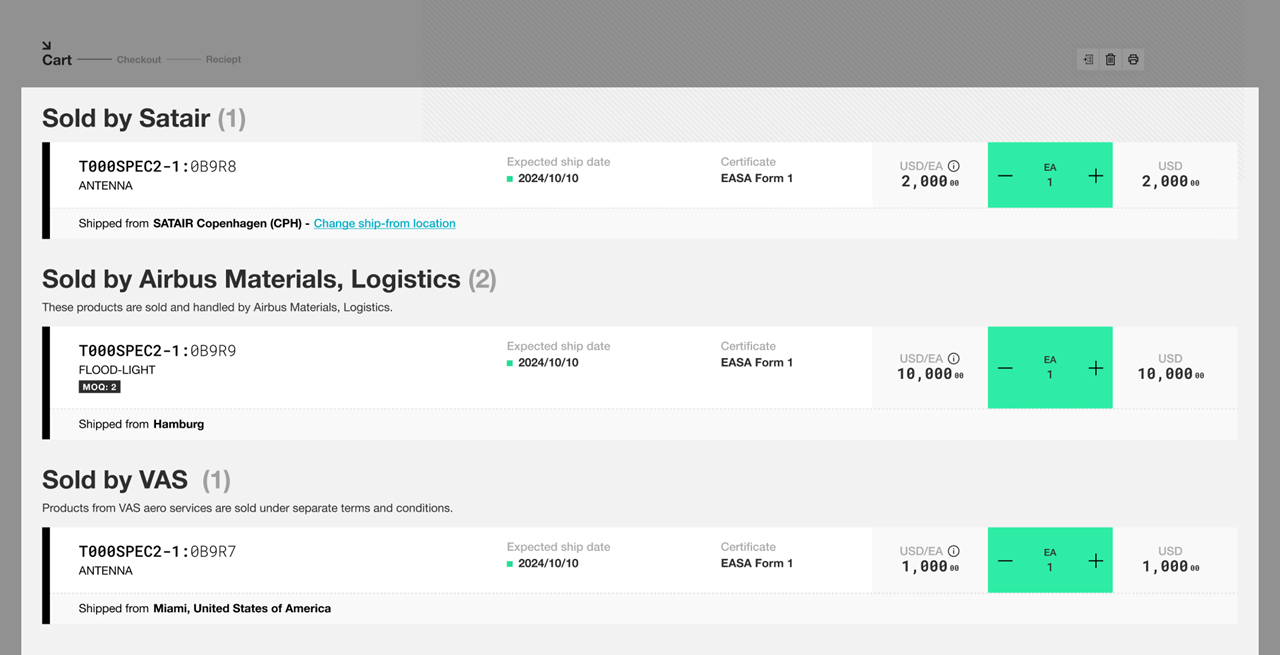Click the 10,000 USD line total for FLOOD-LIGHT
This screenshot has height=655, width=1280.
(x=1171, y=374)
